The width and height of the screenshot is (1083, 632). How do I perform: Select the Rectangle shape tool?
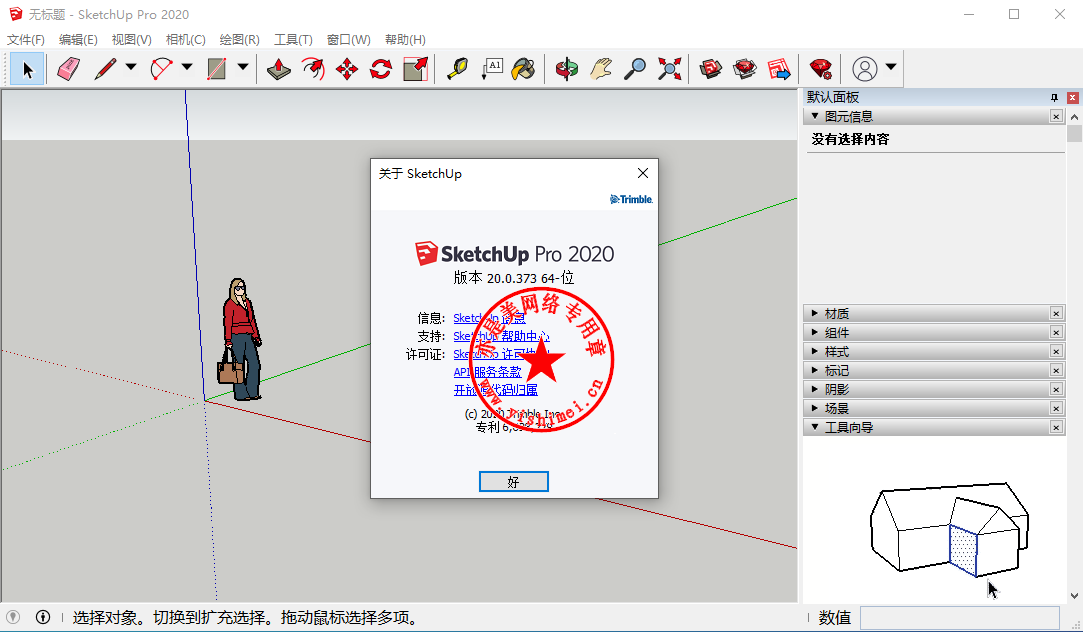coord(217,69)
